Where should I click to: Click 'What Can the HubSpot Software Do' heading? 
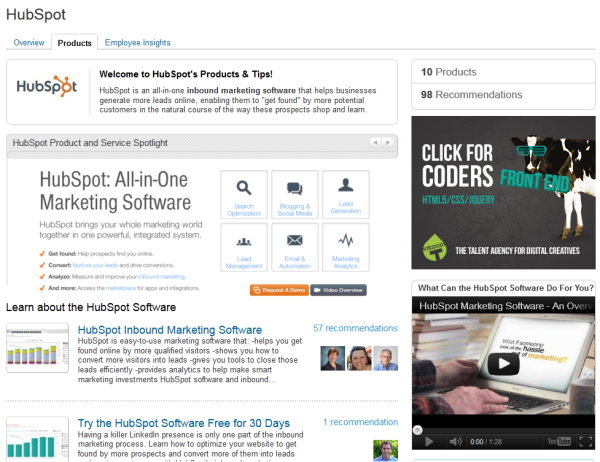pyautogui.click(x=505, y=288)
